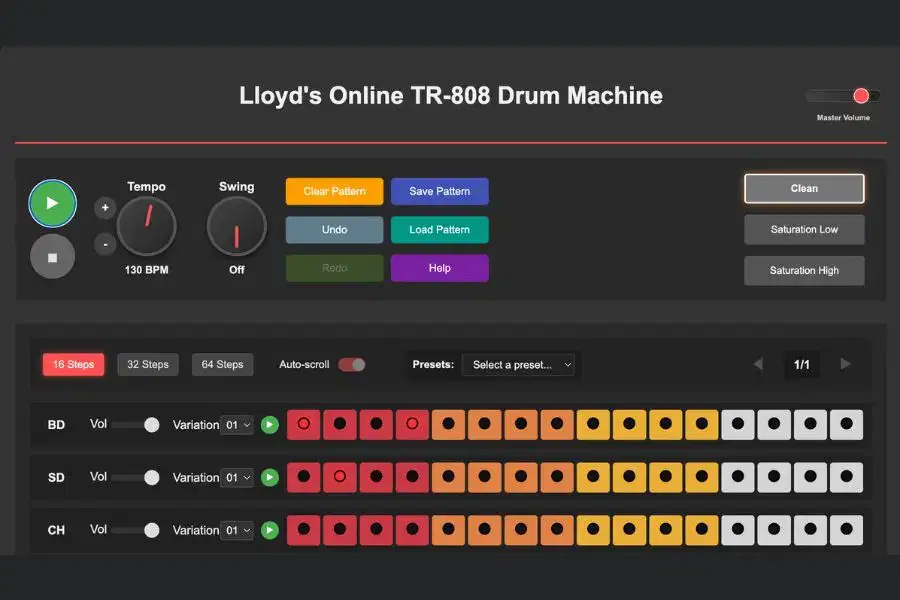900x600 pixels.
Task: Choose Saturation High mode
Action: (x=804, y=271)
